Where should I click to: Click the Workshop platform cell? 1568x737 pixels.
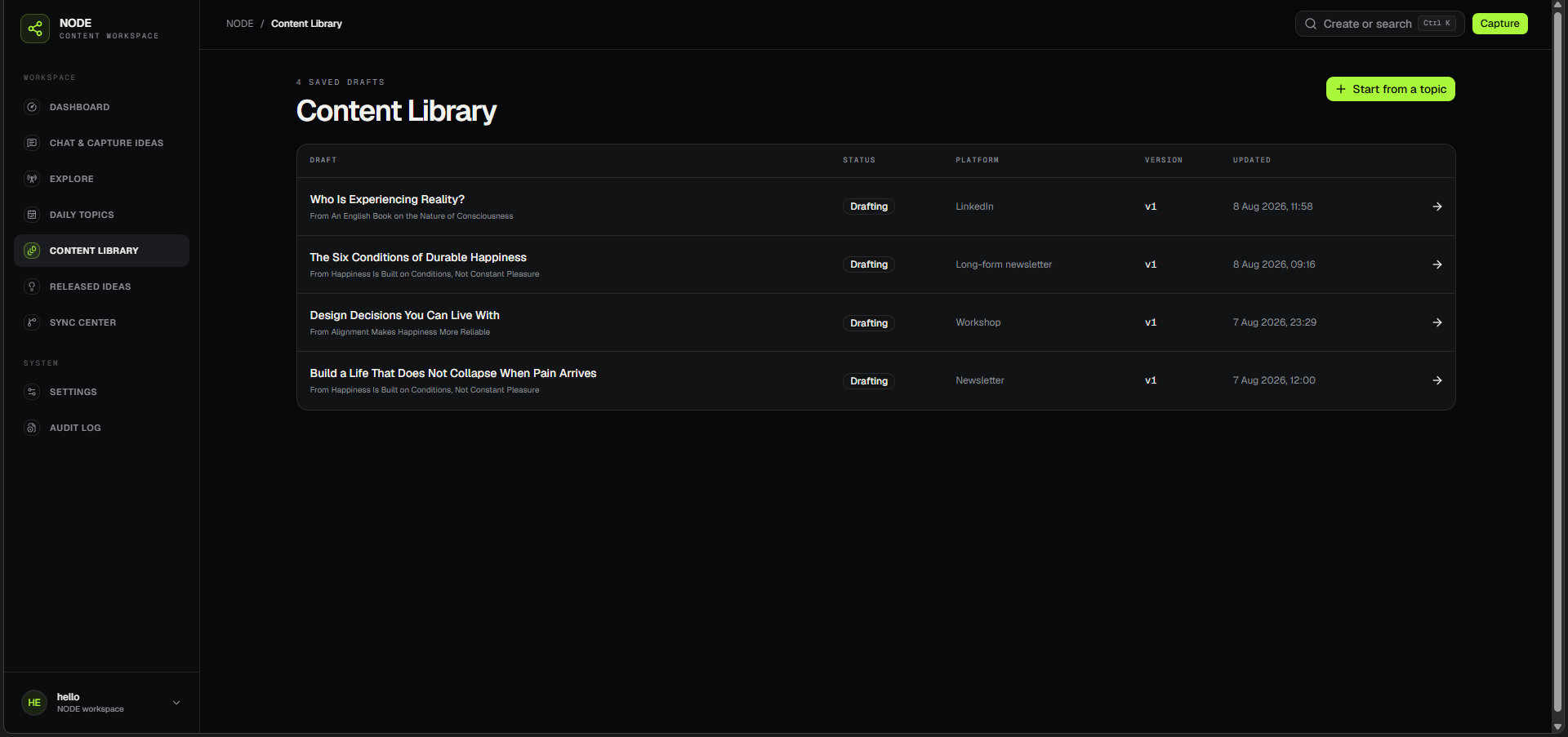click(978, 322)
